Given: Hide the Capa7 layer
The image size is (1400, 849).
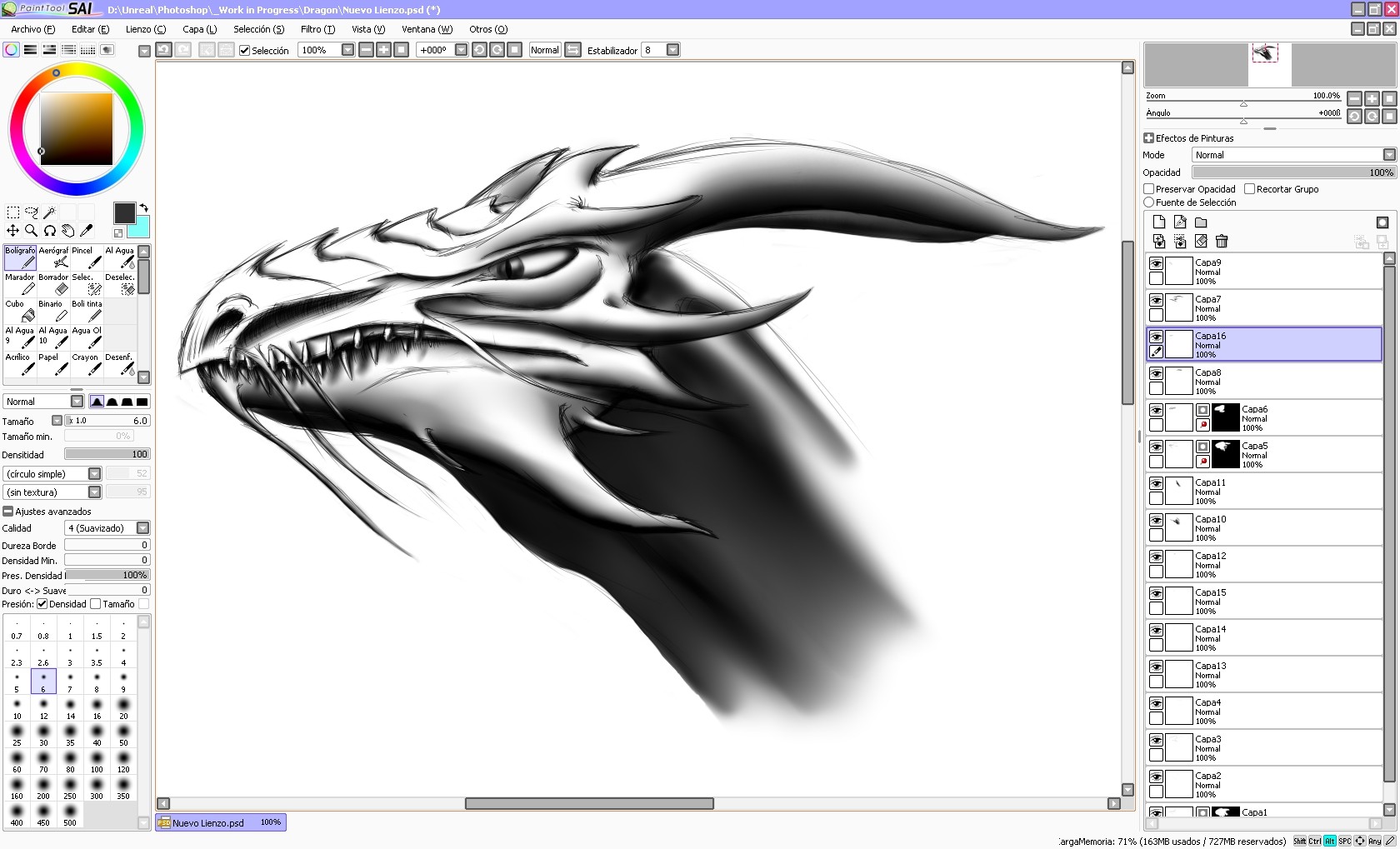Looking at the screenshot, I should [x=1156, y=300].
